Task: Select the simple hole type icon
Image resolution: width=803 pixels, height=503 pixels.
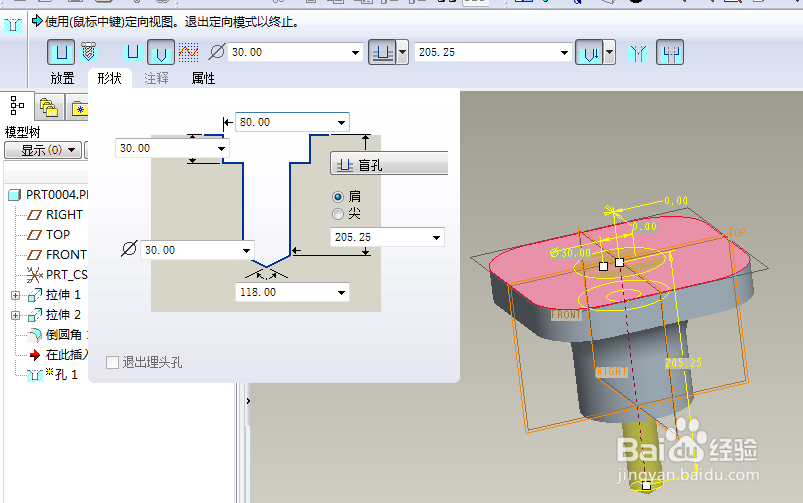Action: 61,52
